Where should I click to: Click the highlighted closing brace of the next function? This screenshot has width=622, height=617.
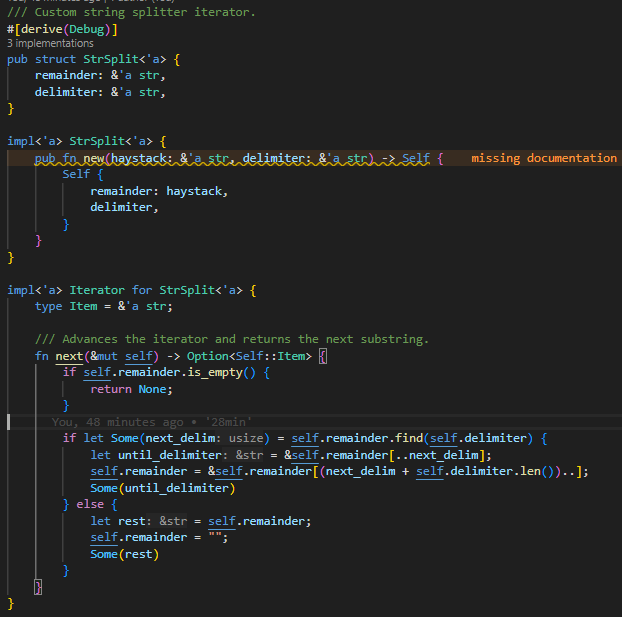pos(38,587)
